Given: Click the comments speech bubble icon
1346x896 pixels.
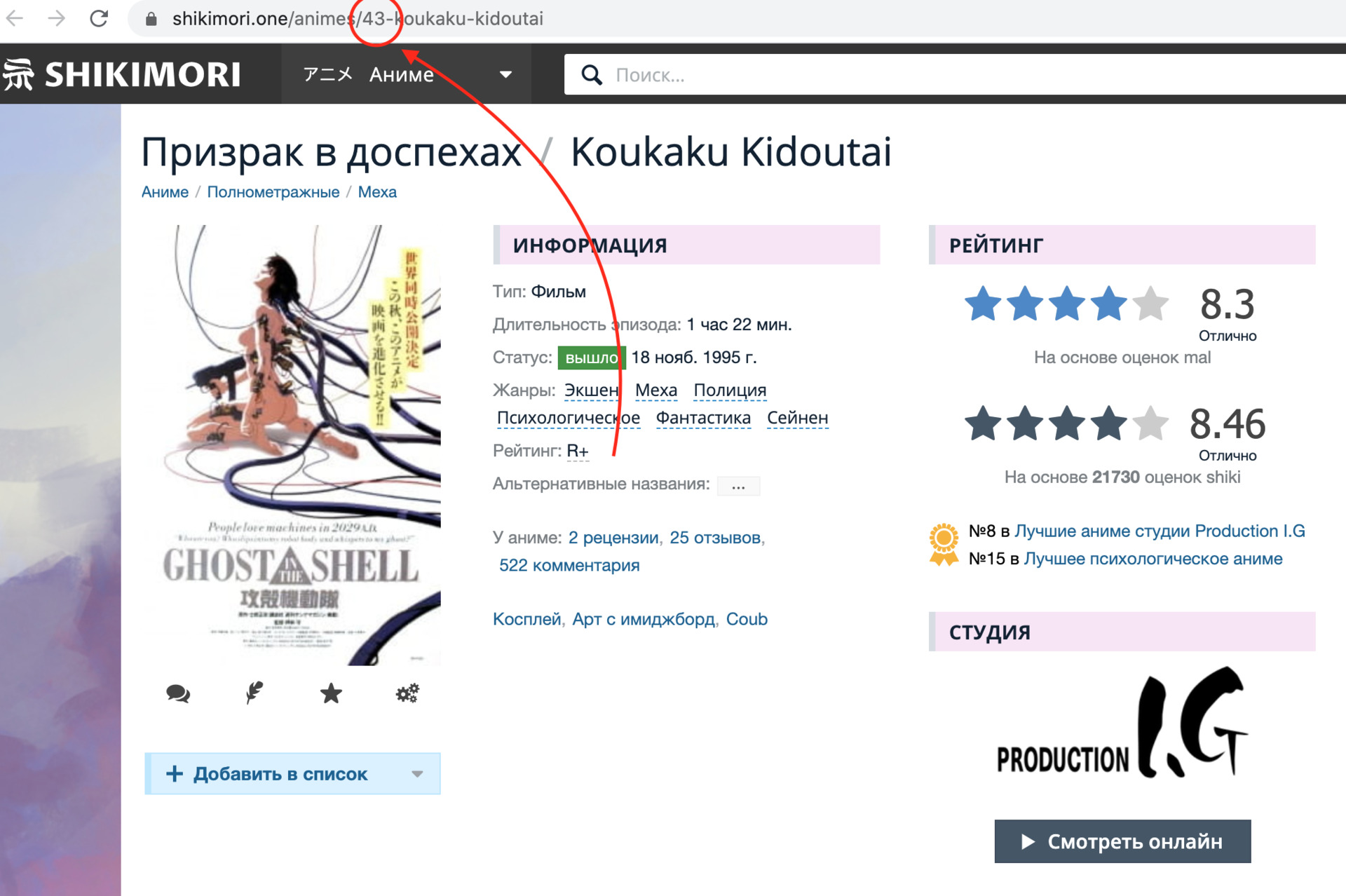Looking at the screenshot, I should 178,693.
